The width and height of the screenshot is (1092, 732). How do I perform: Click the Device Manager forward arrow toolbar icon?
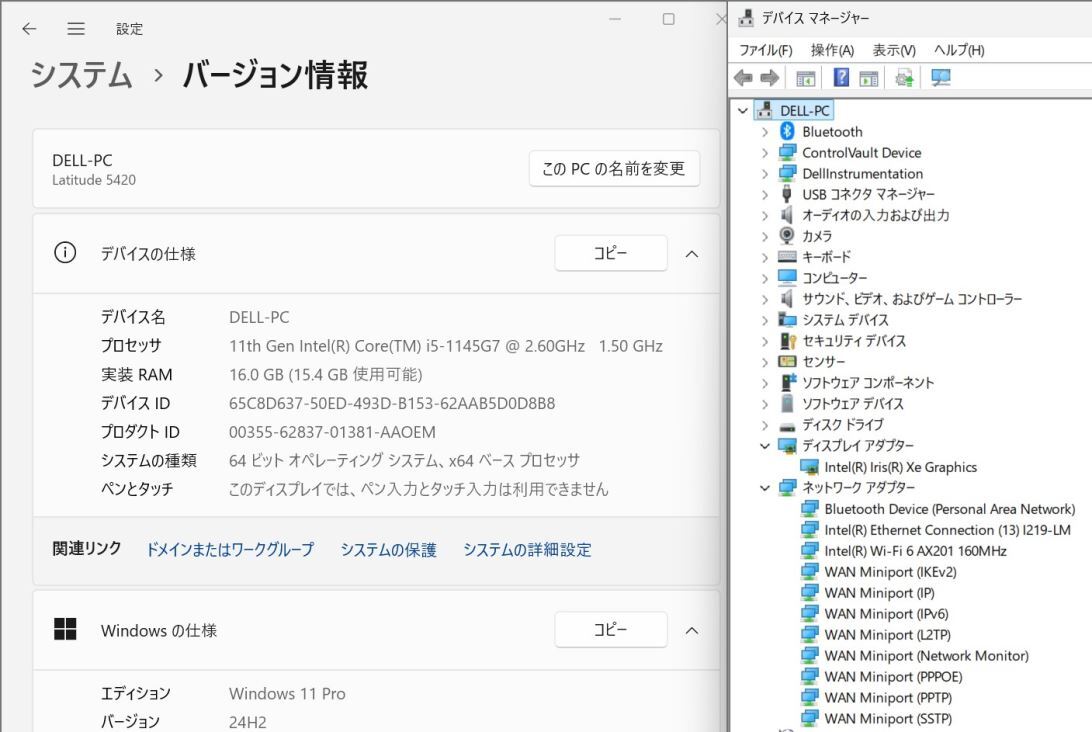point(770,78)
